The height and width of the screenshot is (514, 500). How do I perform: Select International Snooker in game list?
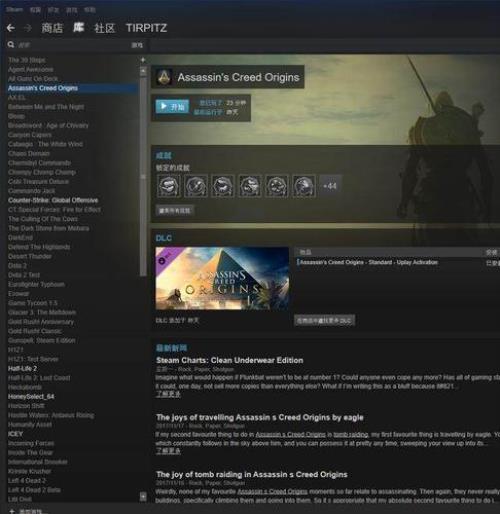[38, 462]
